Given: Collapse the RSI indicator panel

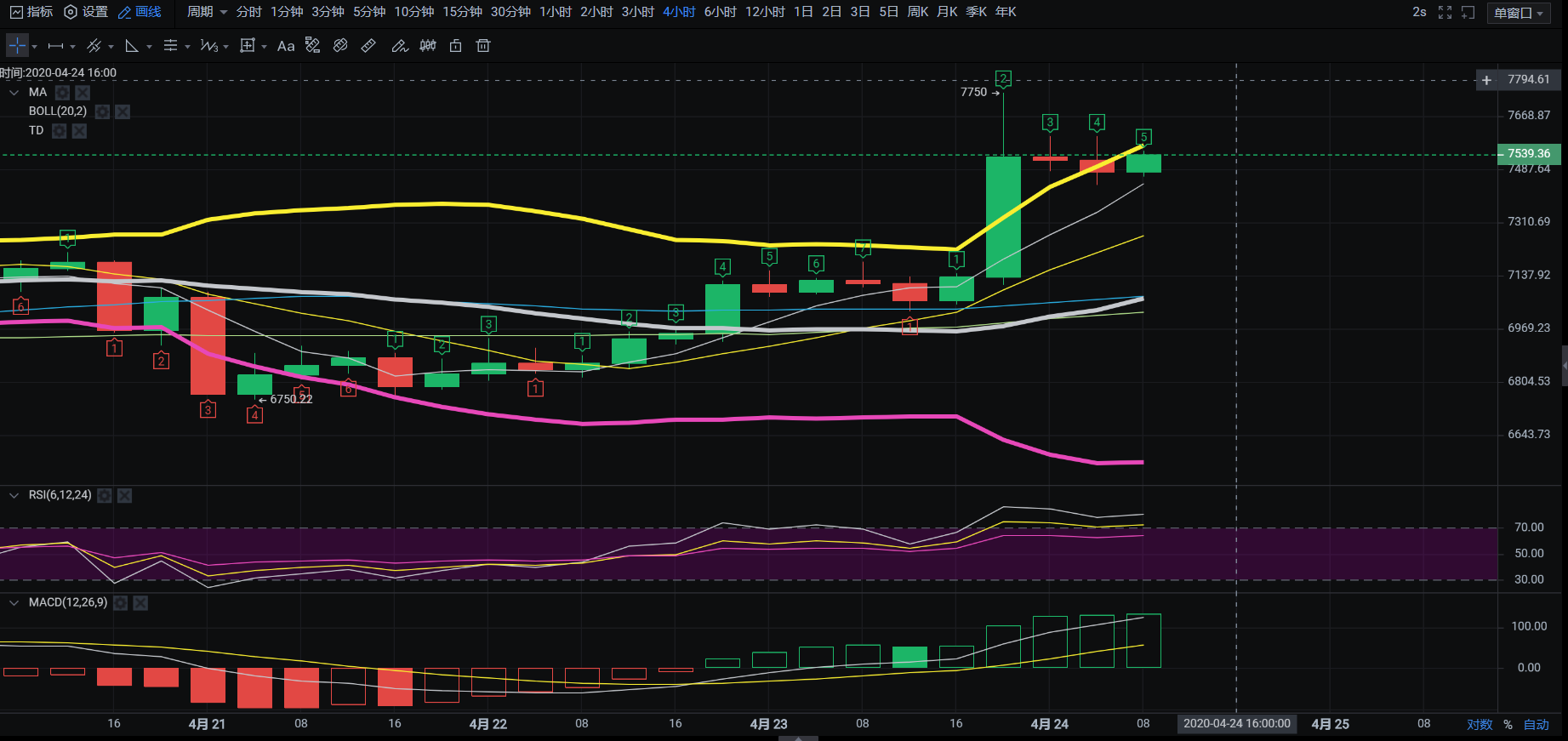Looking at the screenshot, I should pos(14,495).
